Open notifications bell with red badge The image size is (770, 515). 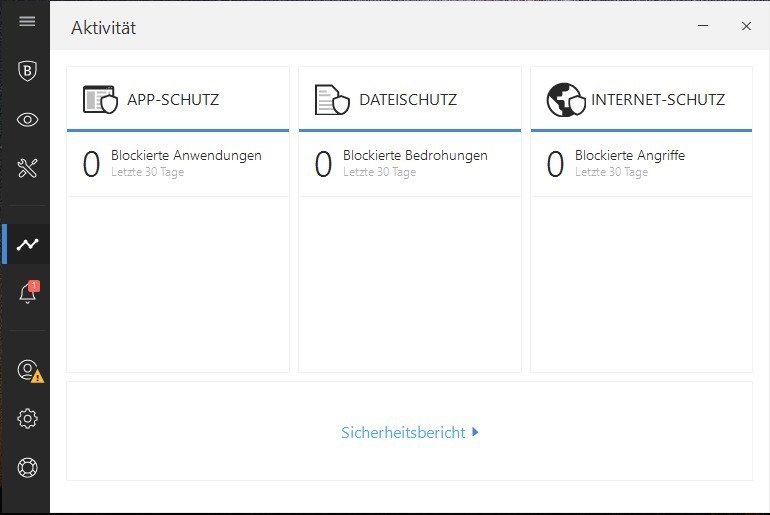[28, 293]
